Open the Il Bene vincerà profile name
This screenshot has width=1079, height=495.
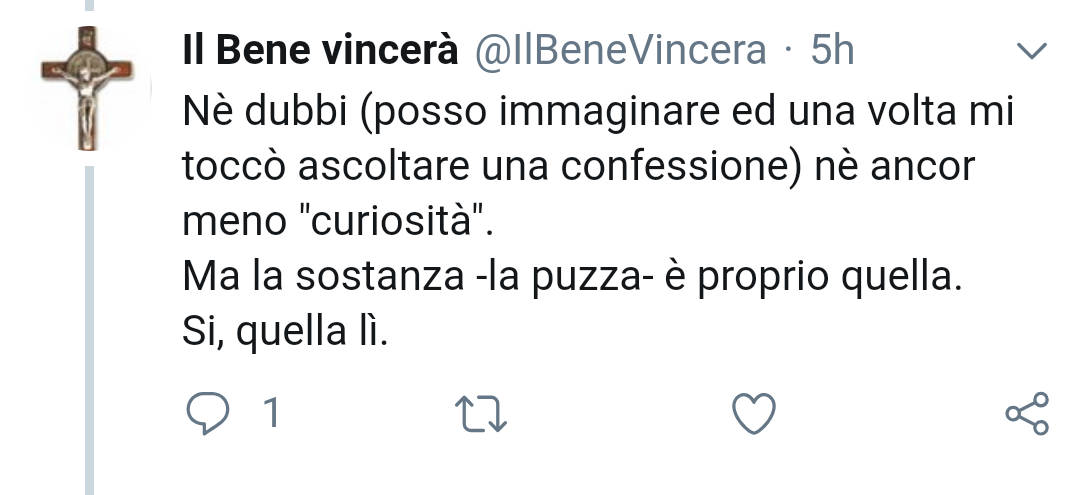point(320,51)
